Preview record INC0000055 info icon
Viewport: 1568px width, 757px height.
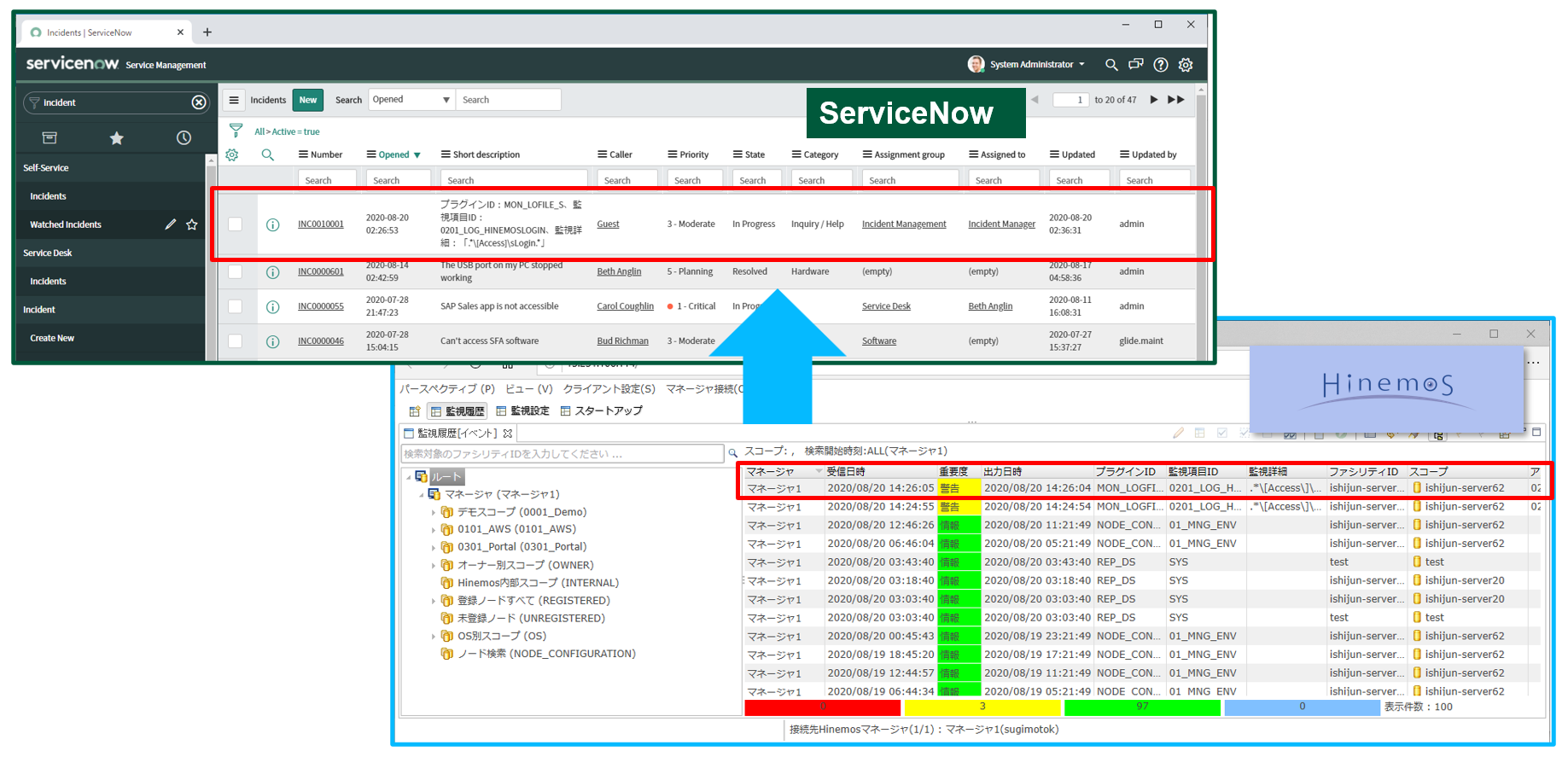point(273,306)
